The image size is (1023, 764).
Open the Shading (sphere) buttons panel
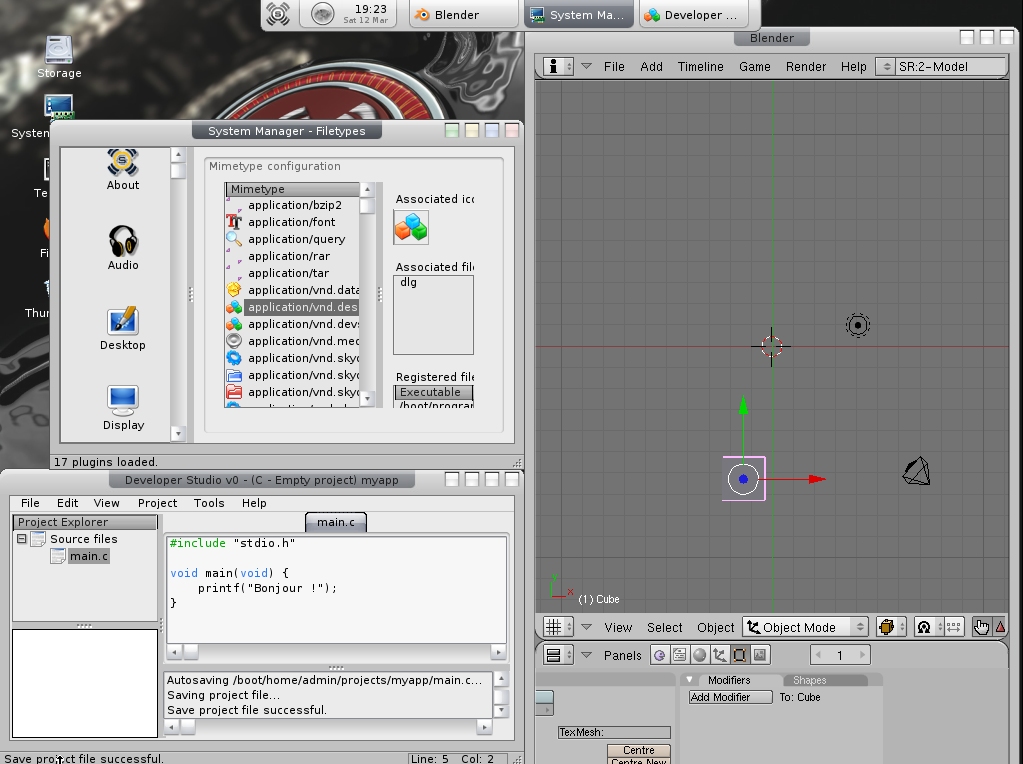pyautogui.click(x=699, y=656)
